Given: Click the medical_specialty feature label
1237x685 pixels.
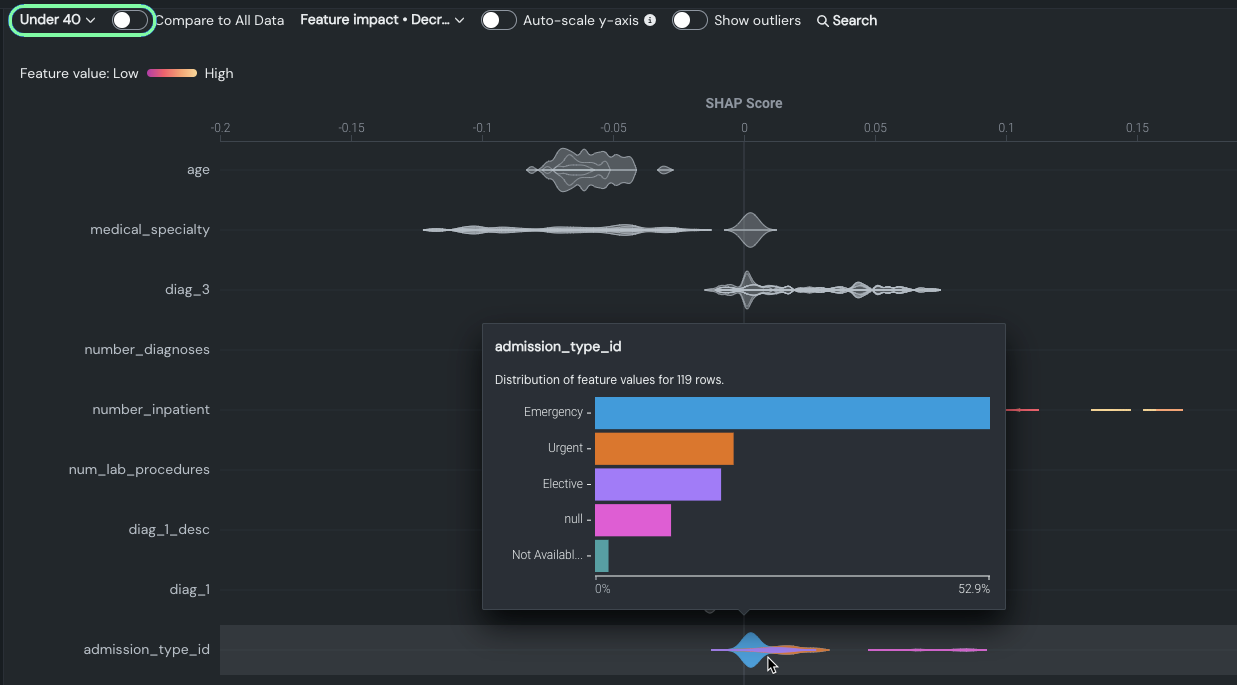Looking at the screenshot, I should coord(150,230).
